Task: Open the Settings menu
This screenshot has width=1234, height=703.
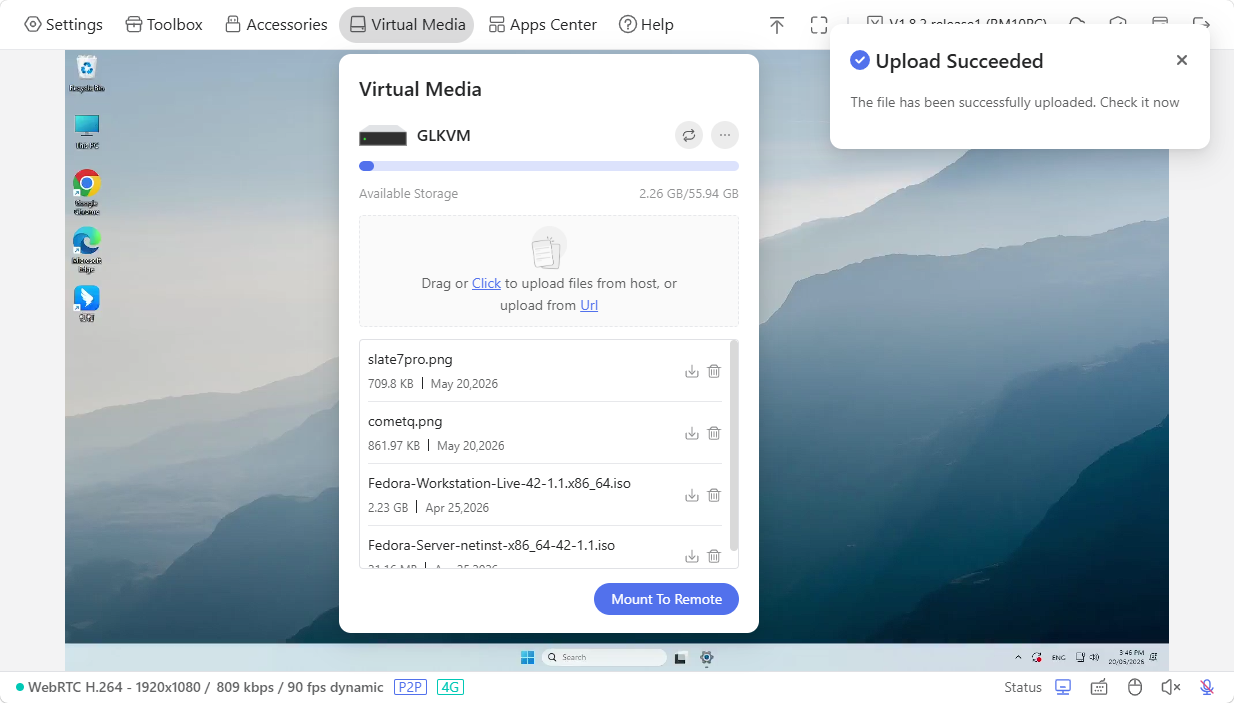Action: pyautogui.click(x=63, y=24)
